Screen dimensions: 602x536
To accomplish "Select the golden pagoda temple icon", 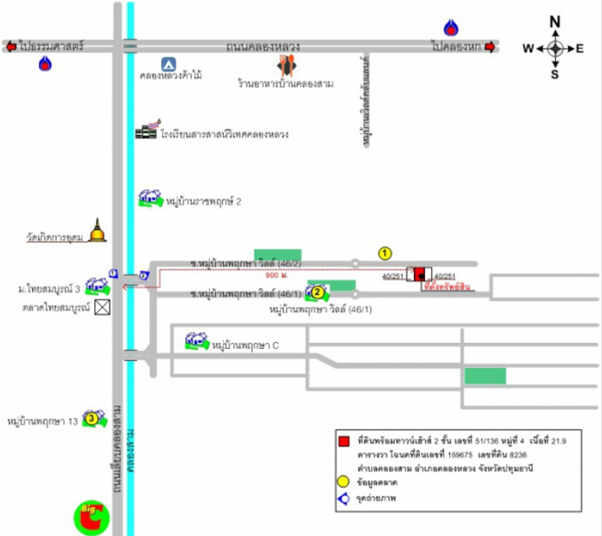I will [x=98, y=230].
